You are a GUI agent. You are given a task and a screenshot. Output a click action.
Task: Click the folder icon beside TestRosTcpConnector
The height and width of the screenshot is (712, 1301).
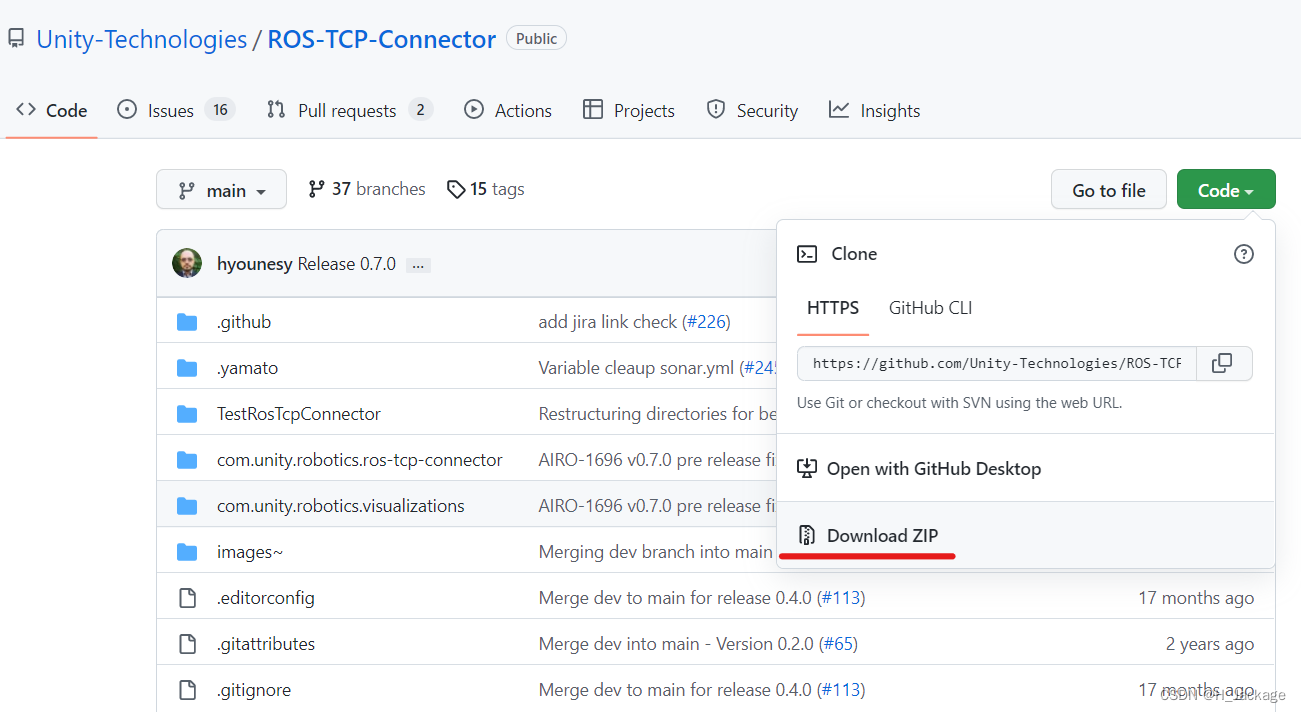(187, 414)
